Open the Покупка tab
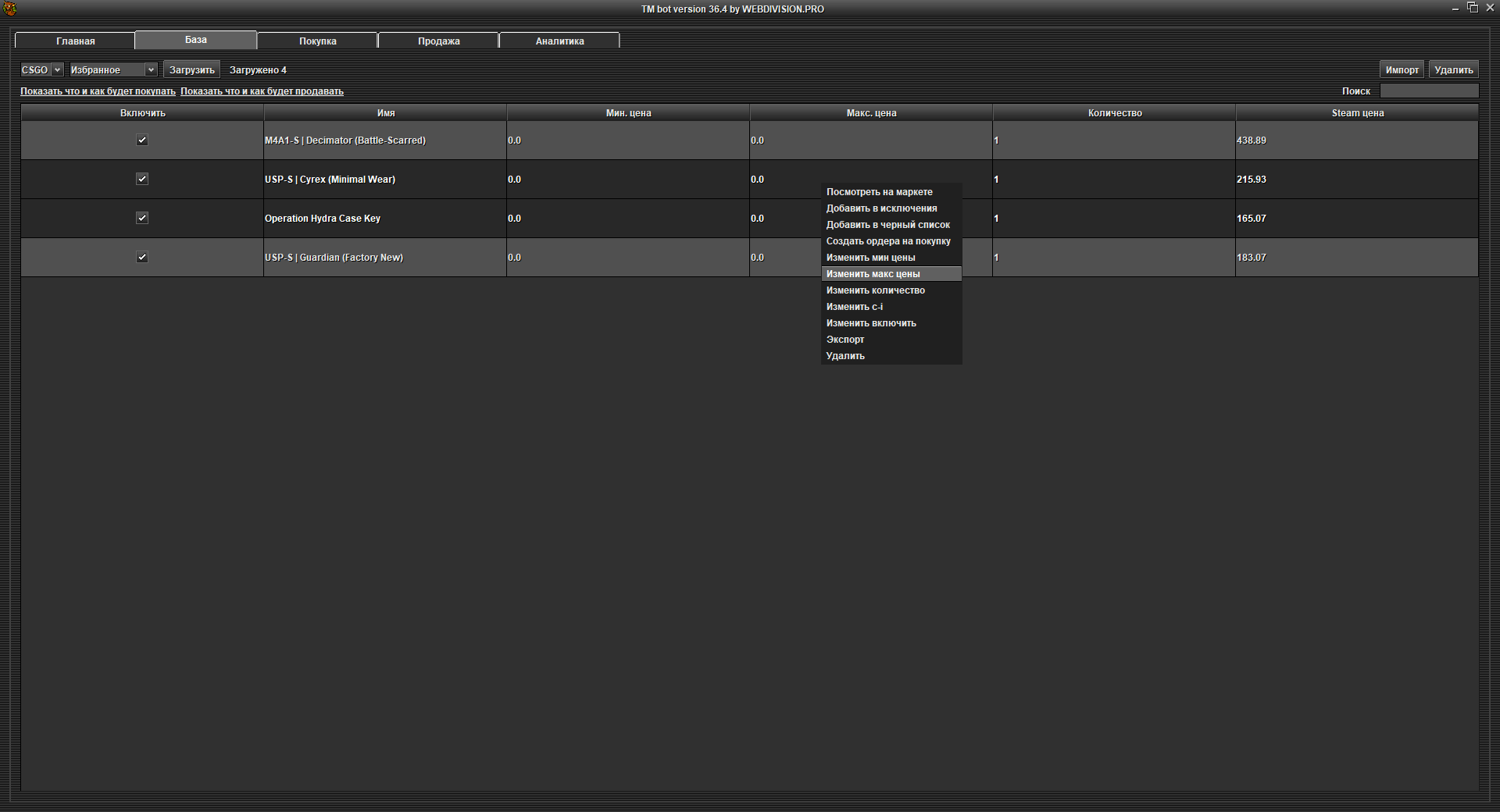The width and height of the screenshot is (1500, 812). tap(317, 41)
